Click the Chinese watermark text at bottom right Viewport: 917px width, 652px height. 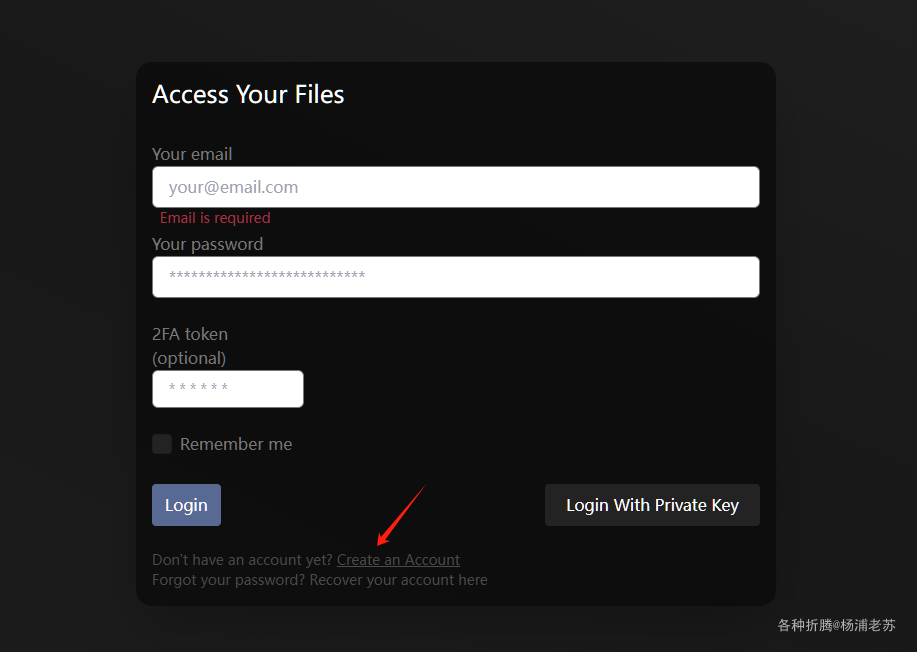tap(836, 625)
